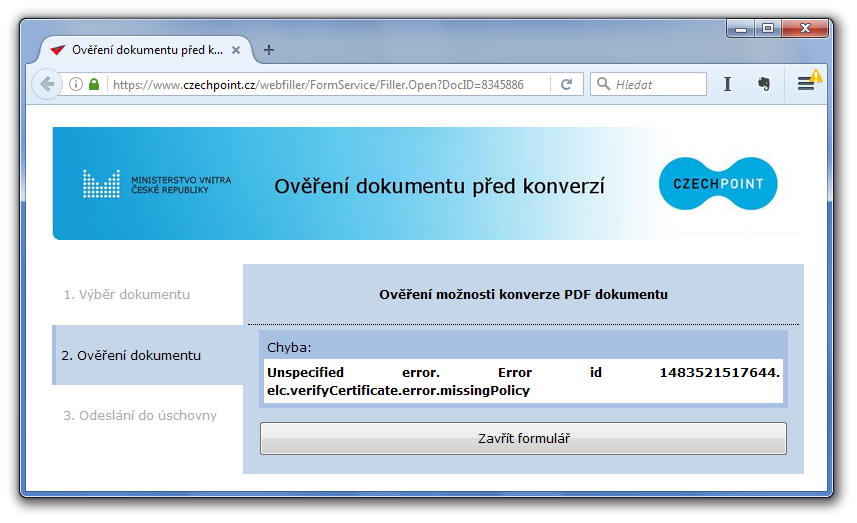Open site information via the info icon
The width and height of the screenshot is (857, 523).
pyautogui.click(x=76, y=84)
